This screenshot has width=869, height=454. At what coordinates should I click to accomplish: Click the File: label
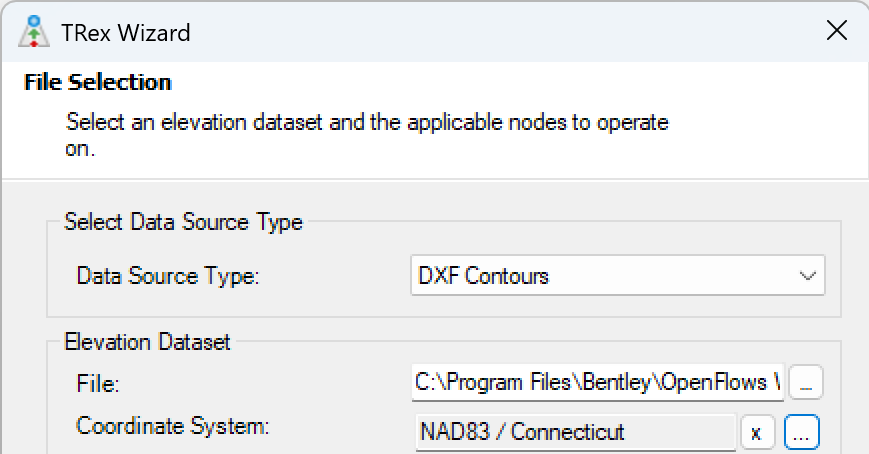[98, 383]
